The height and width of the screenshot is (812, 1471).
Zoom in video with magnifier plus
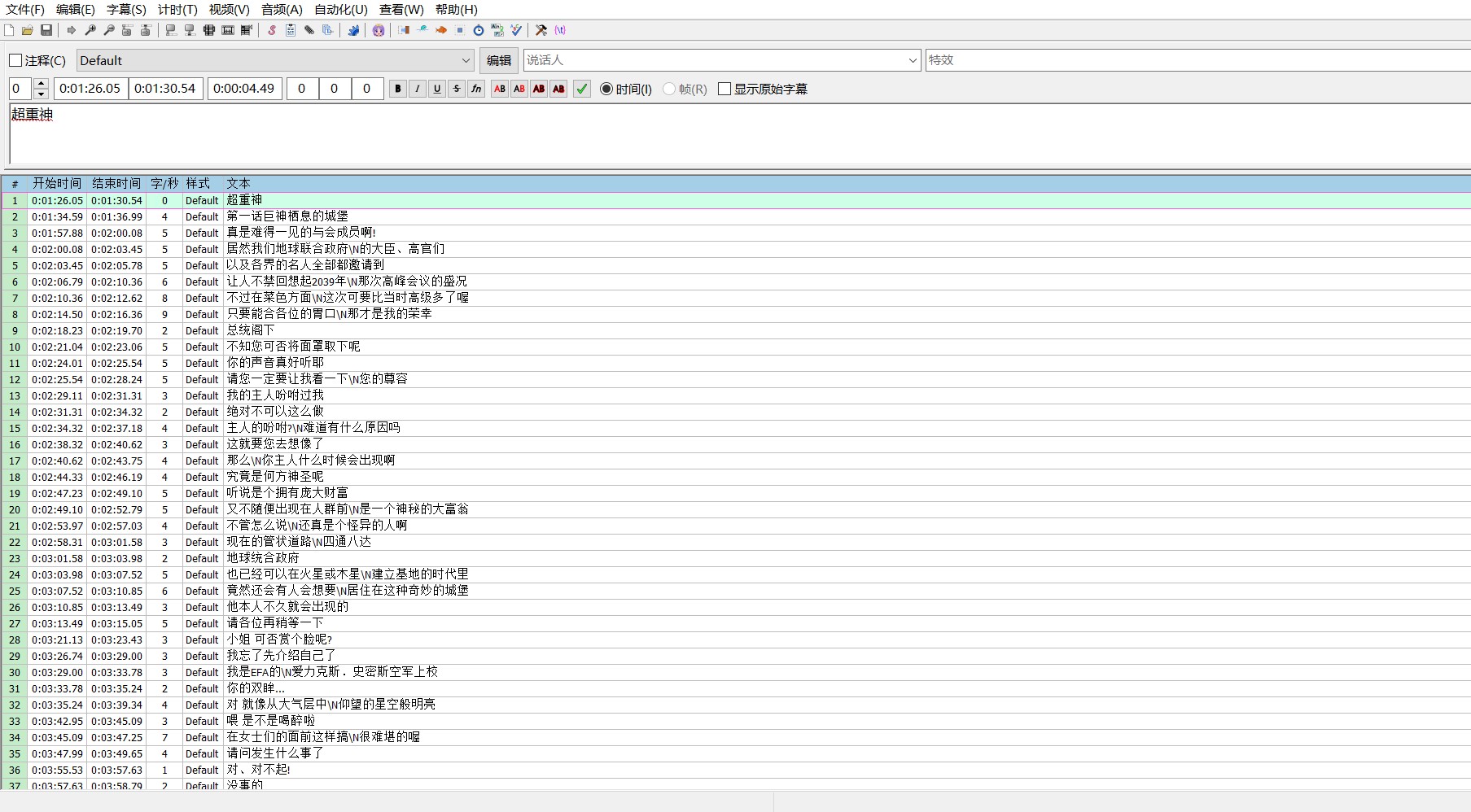click(x=90, y=30)
